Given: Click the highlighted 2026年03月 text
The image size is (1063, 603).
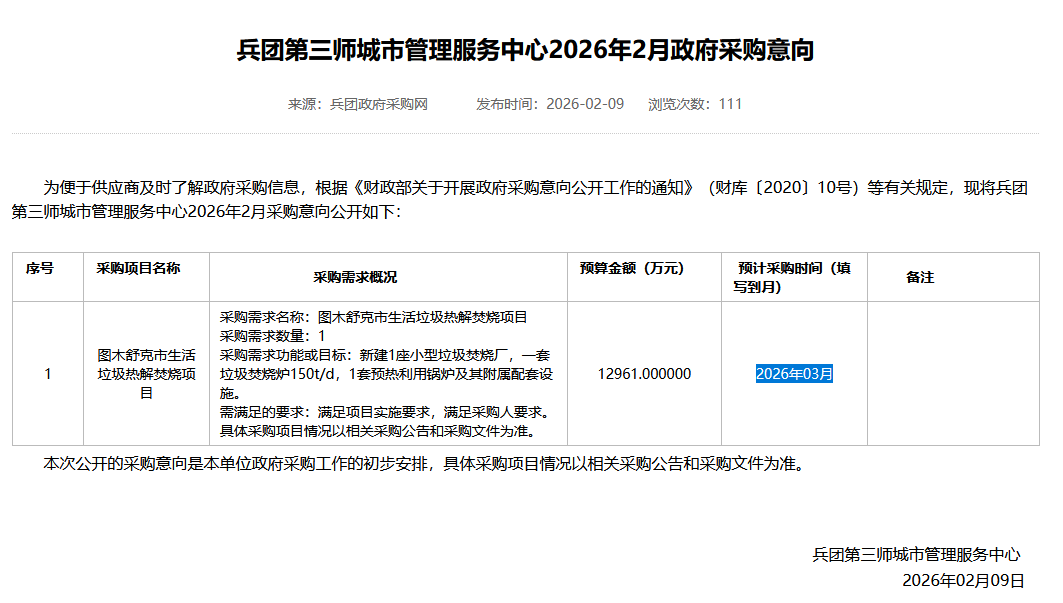Looking at the screenshot, I should (x=794, y=374).
